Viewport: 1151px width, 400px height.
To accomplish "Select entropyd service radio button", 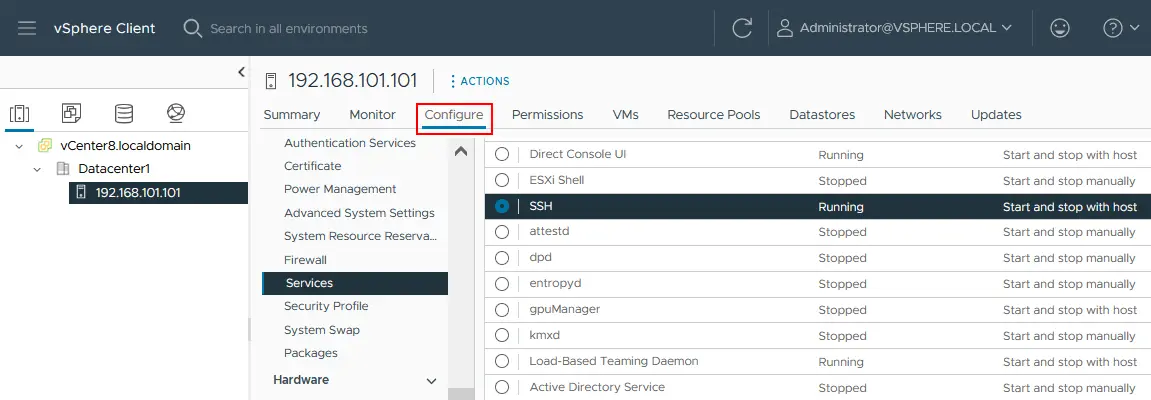I will pos(502,284).
